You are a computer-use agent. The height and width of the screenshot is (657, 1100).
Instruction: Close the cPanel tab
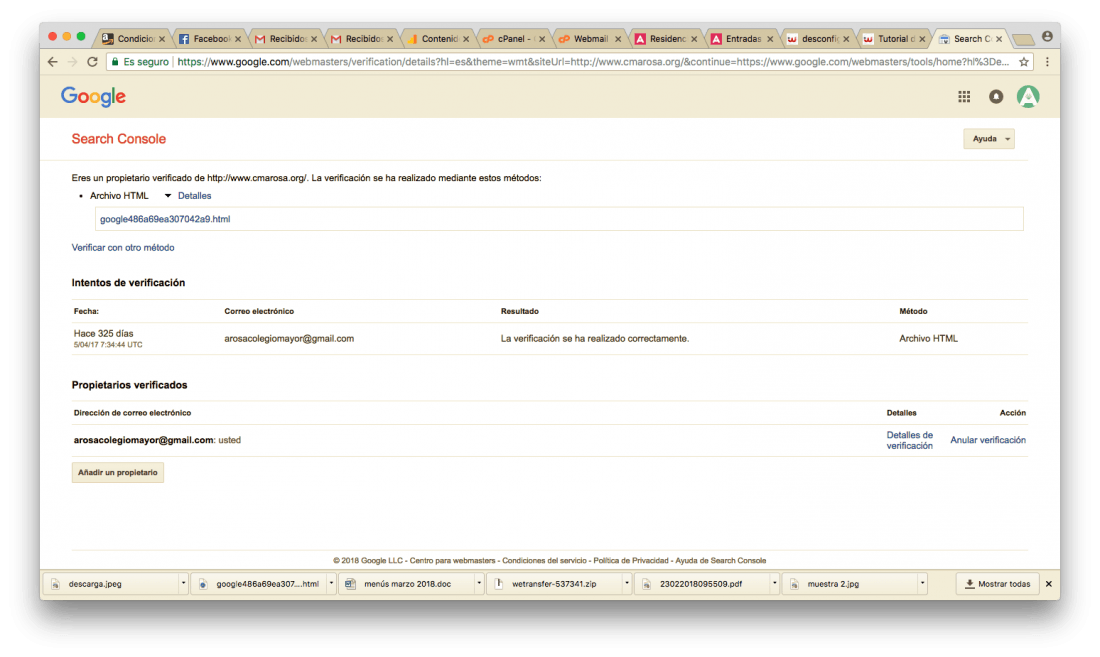pyautogui.click(x=542, y=39)
